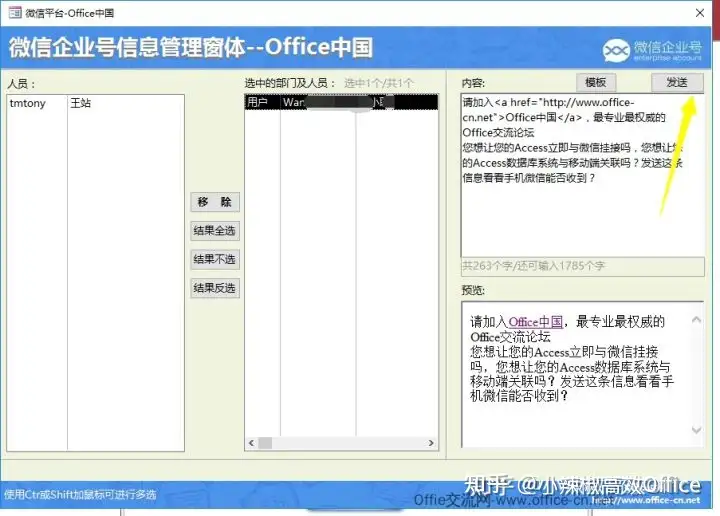The height and width of the screenshot is (516, 720).
Task: Click the preview pane scroll down arrow
Action: click(x=696, y=430)
